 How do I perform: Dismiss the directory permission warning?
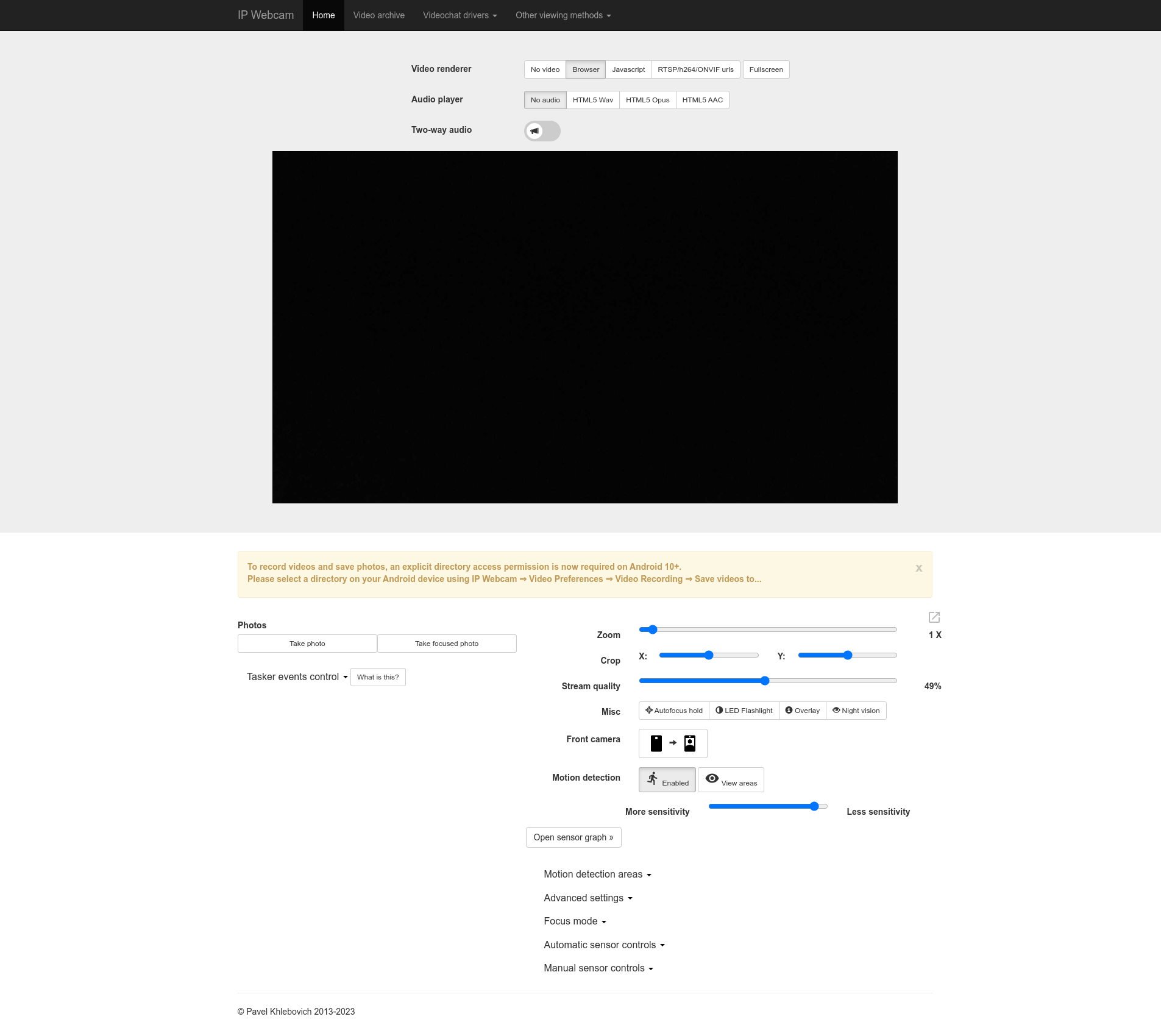tap(918, 568)
